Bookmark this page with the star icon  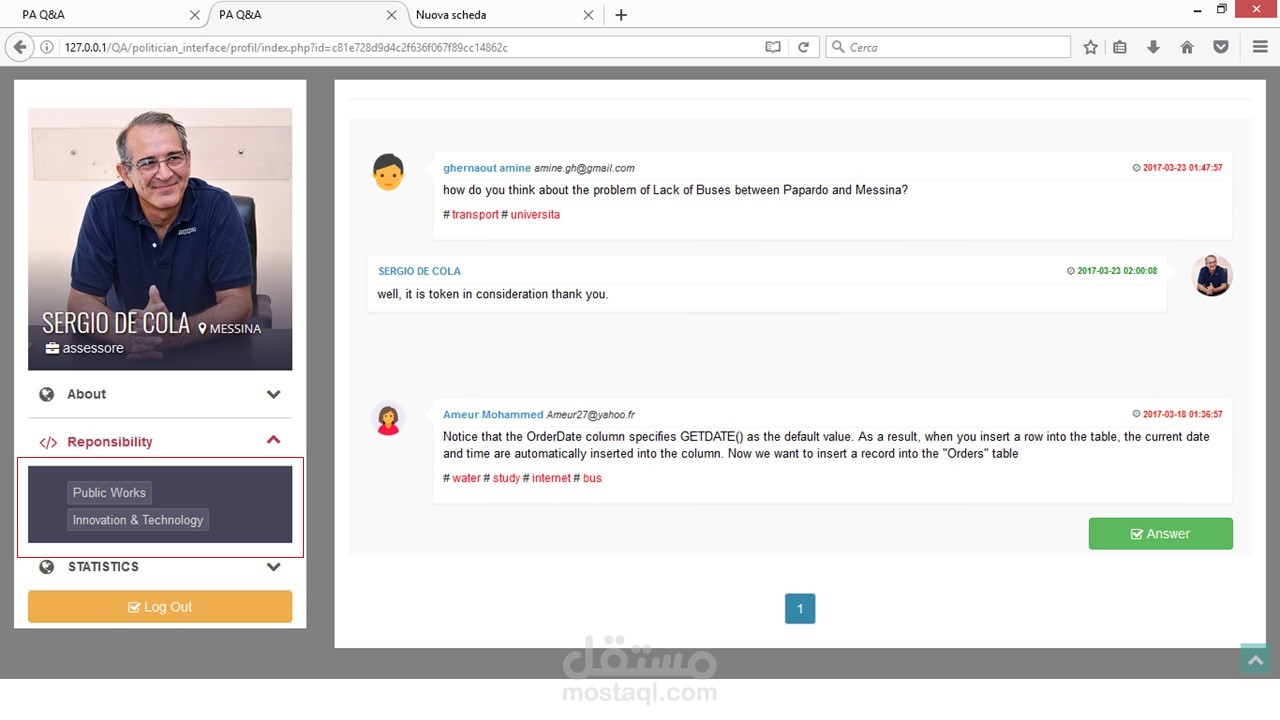click(x=1090, y=47)
